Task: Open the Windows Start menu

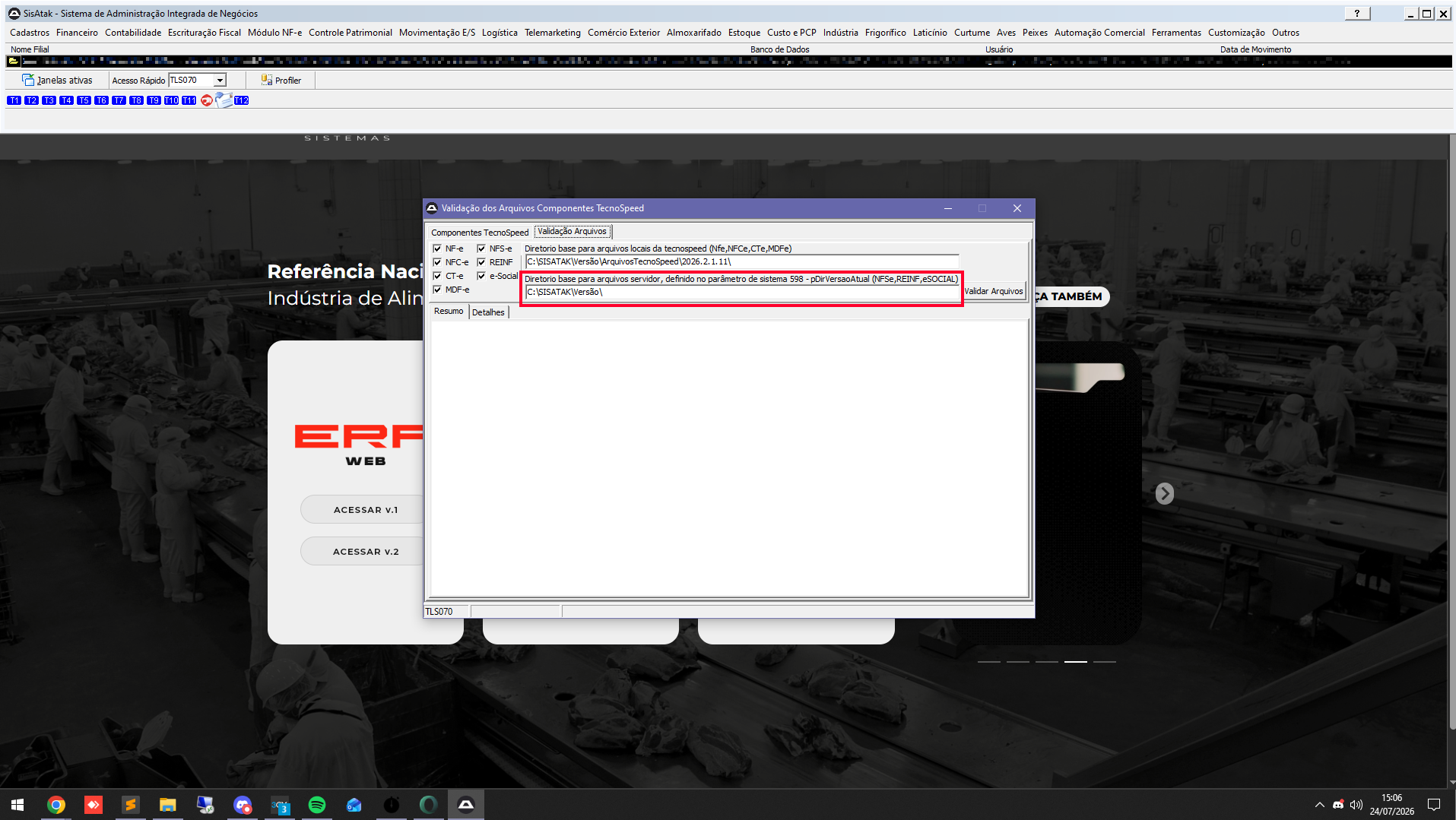Action: click(17, 805)
